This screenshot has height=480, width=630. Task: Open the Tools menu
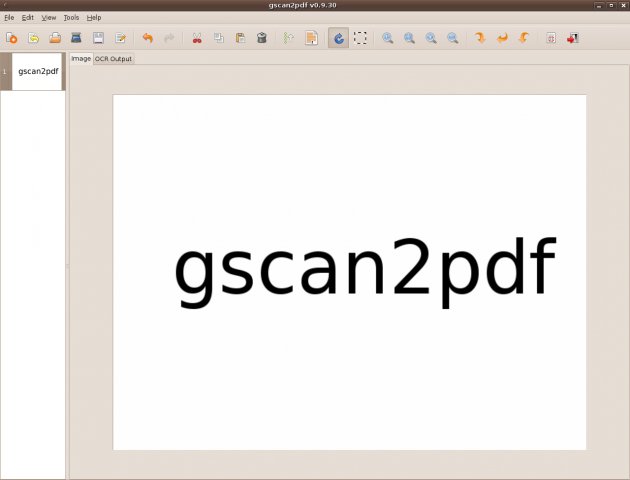coord(71,18)
